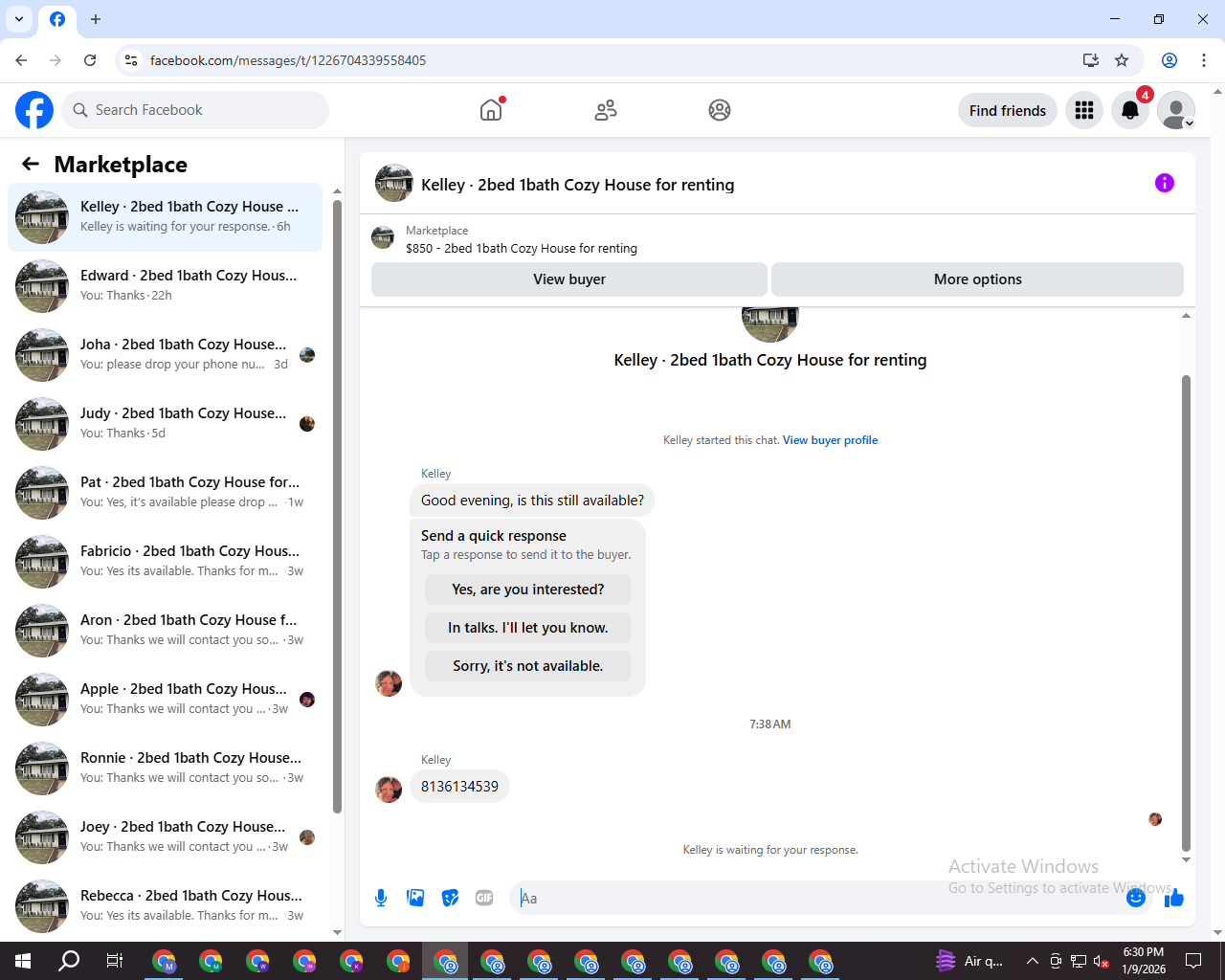Open the Pat conversation in list
The height and width of the screenshot is (980, 1225).
click(x=166, y=493)
